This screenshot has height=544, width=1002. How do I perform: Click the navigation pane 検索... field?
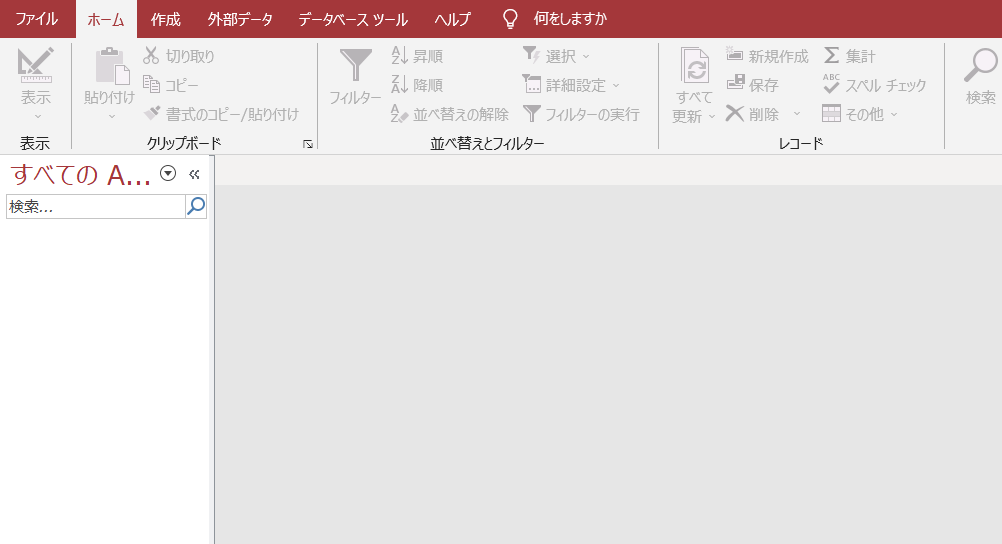point(96,206)
